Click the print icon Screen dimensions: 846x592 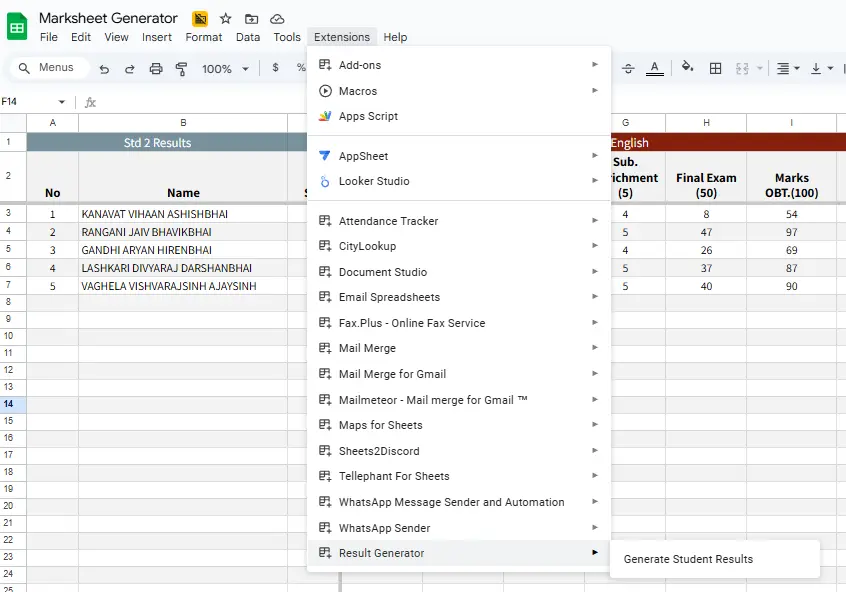click(156, 69)
